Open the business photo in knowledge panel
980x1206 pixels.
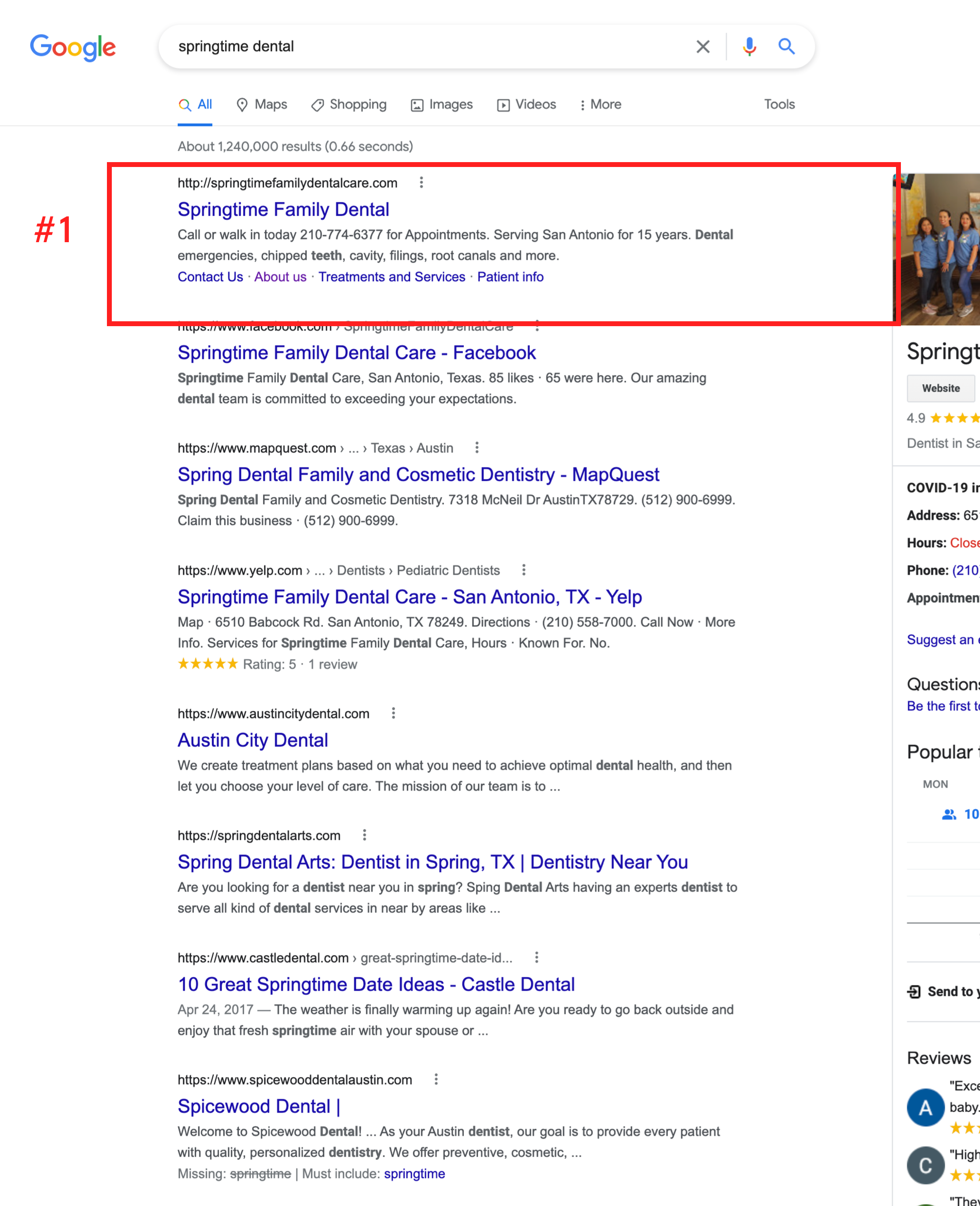(938, 249)
